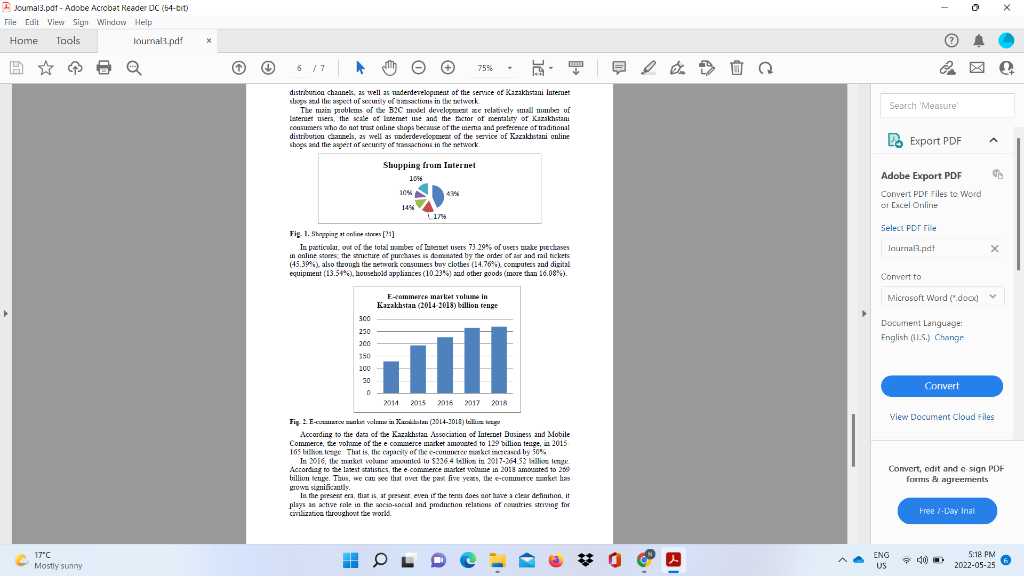Open the sticky note comment tool
The image size is (1024, 576).
(x=618, y=67)
